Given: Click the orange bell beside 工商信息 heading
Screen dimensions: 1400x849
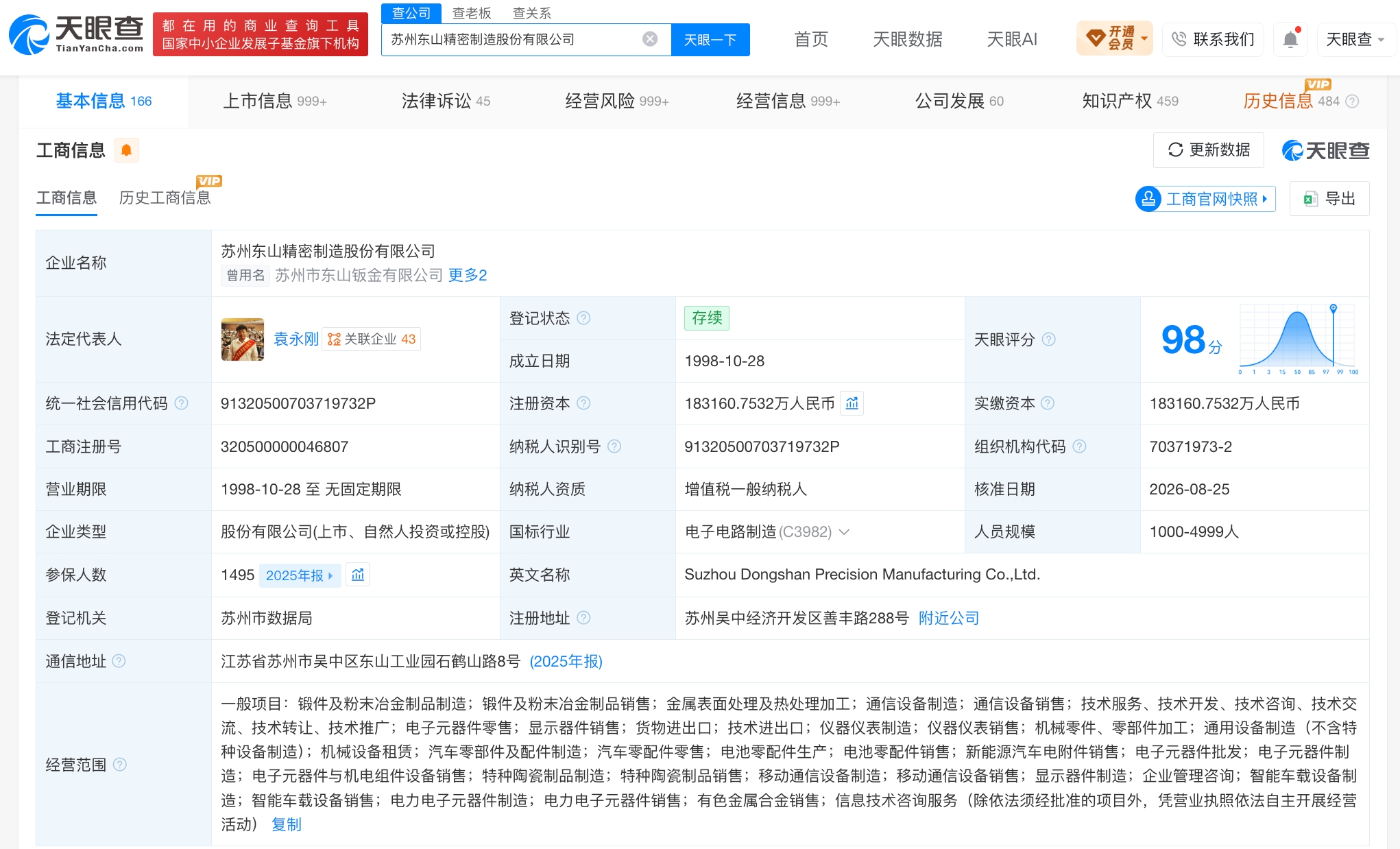Looking at the screenshot, I should click(x=127, y=150).
